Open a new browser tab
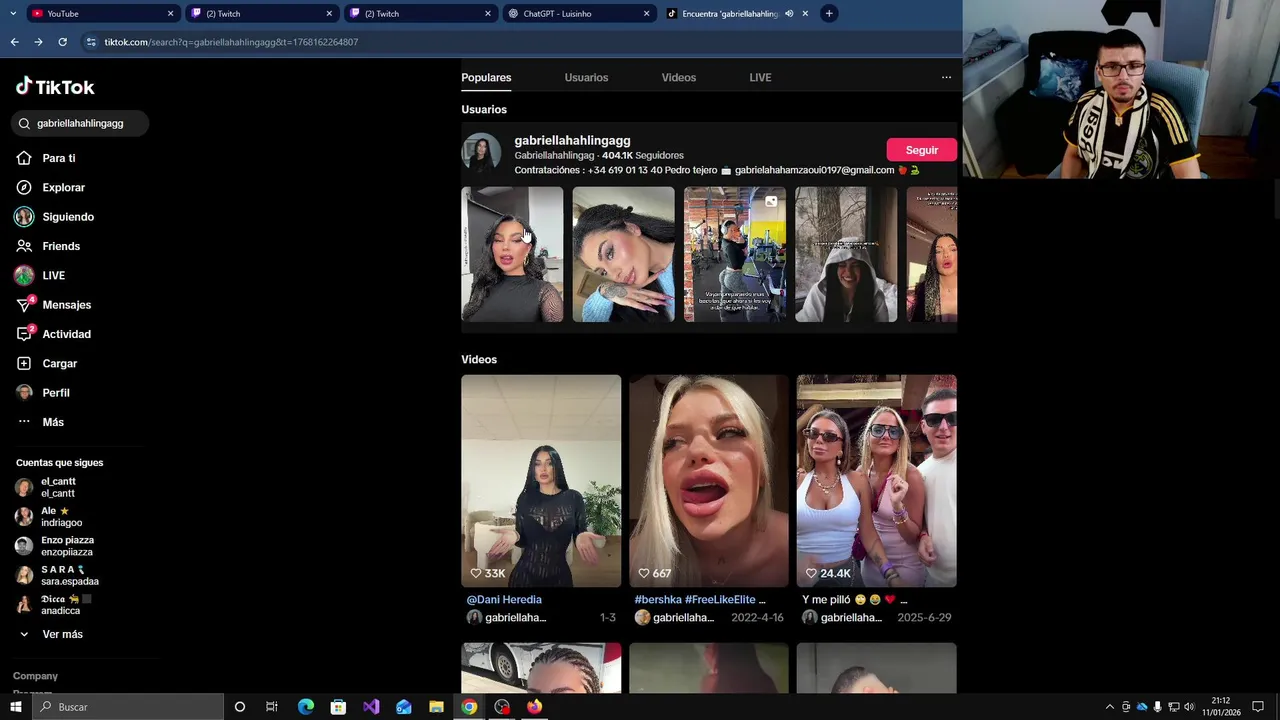The width and height of the screenshot is (1280, 720). (x=829, y=13)
